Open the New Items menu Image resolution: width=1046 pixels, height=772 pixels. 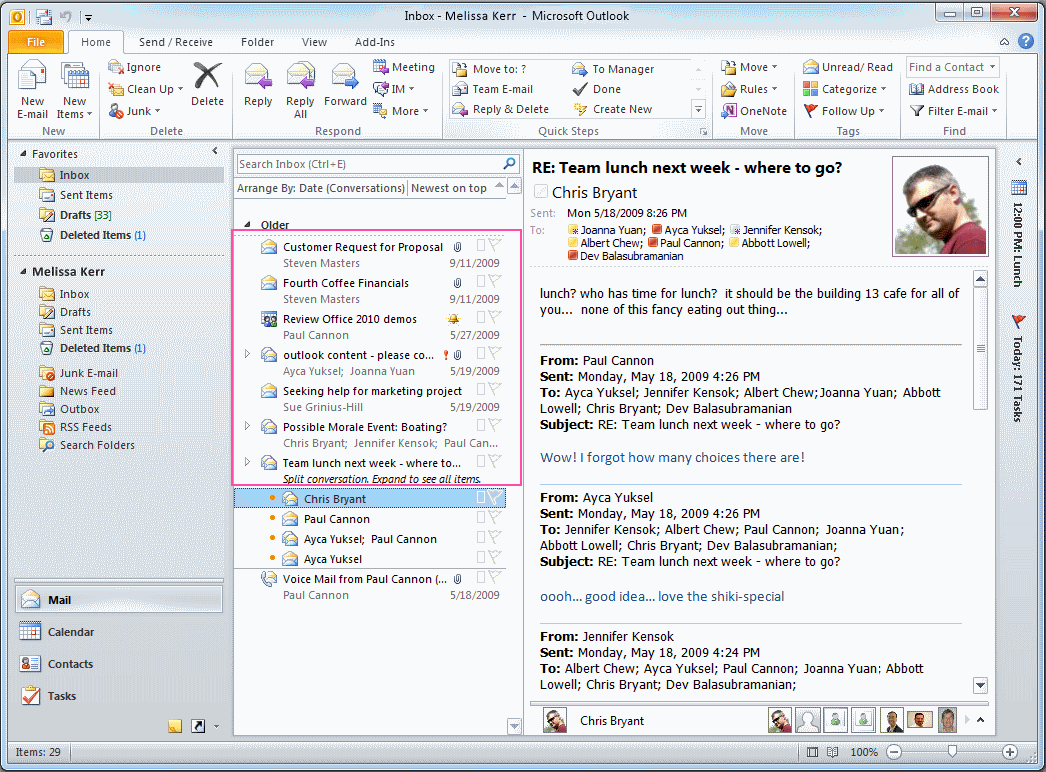74,89
